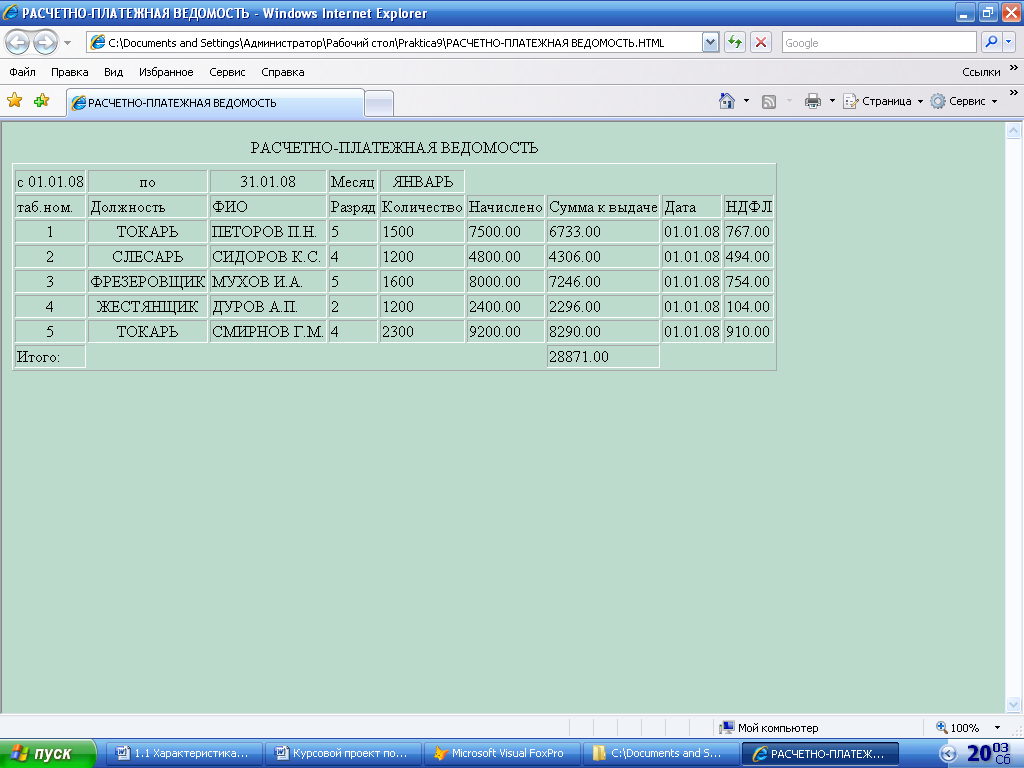Click vertical scrollbar down arrow

point(1013,704)
